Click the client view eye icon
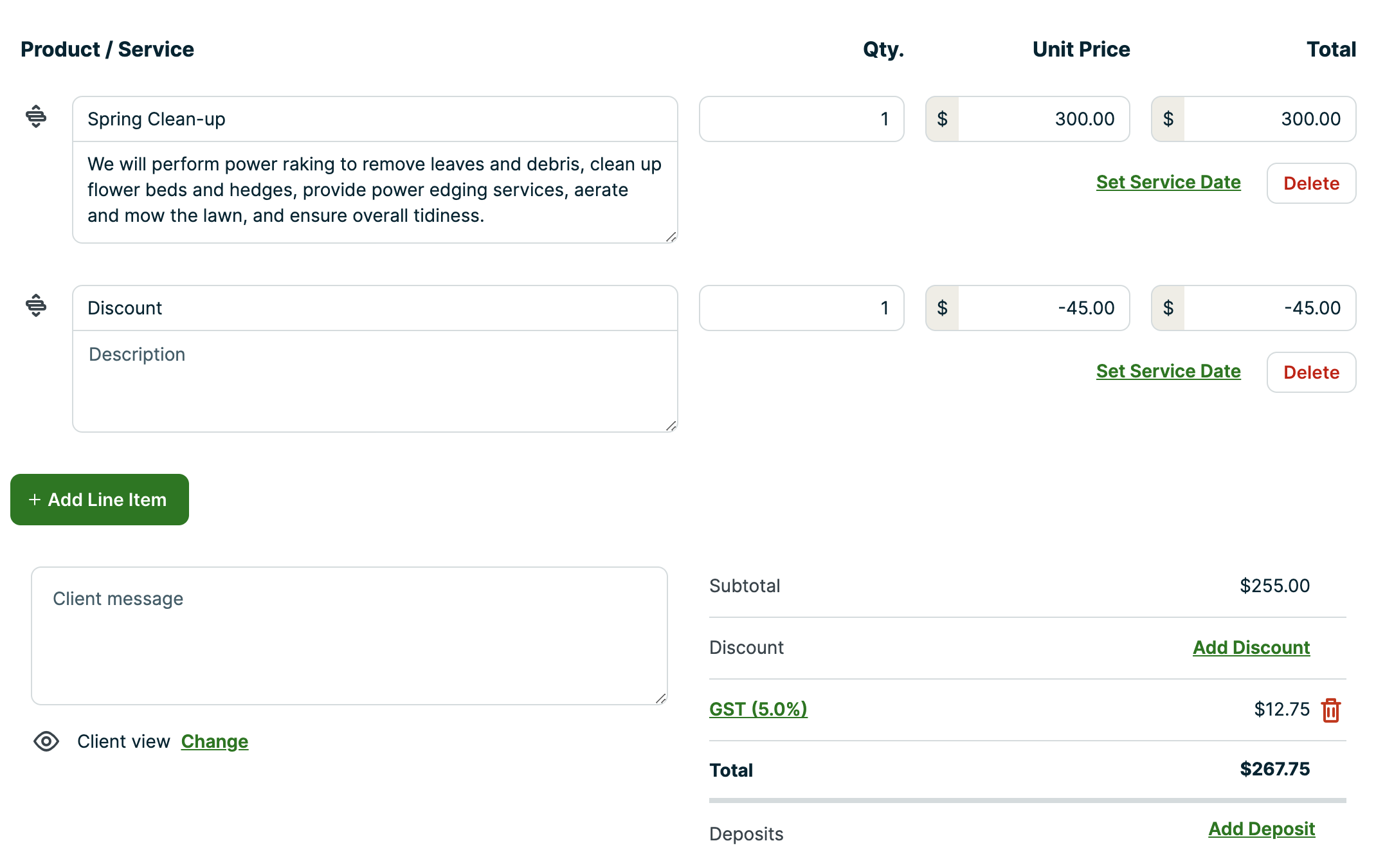The image size is (1385, 868). click(46, 742)
